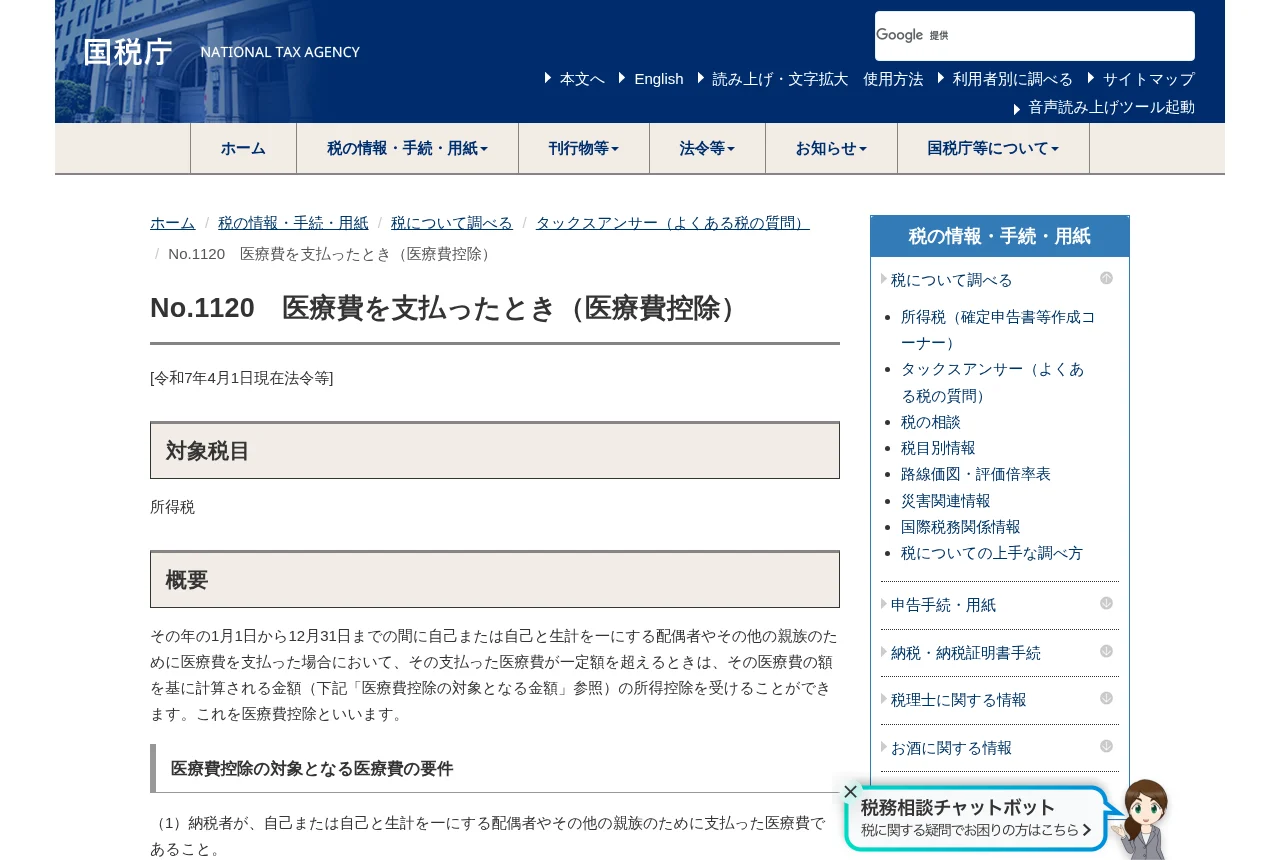Open 税目別情報 sidebar link
This screenshot has height=860, width=1280.
[938, 448]
